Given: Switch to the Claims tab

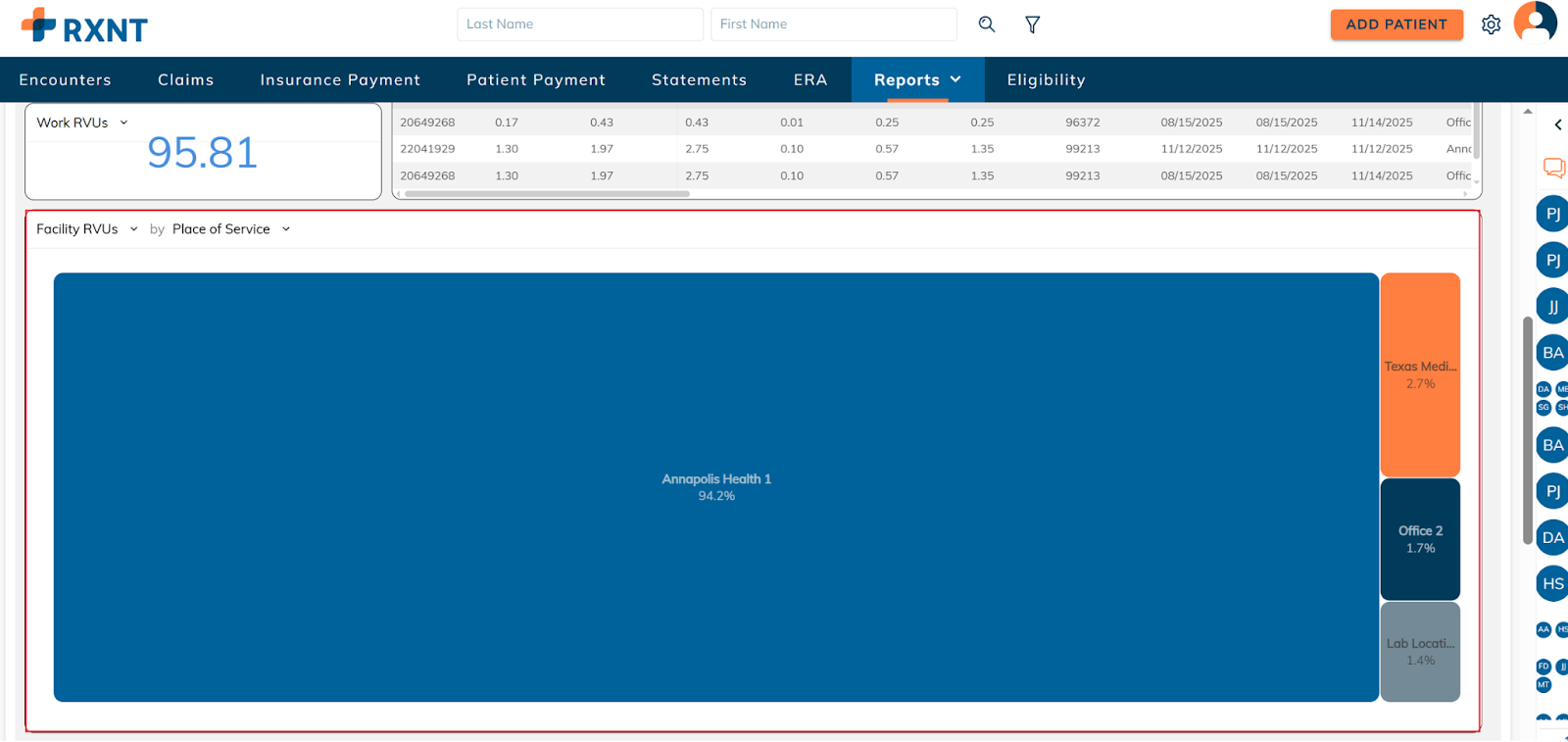Looking at the screenshot, I should tap(185, 80).
